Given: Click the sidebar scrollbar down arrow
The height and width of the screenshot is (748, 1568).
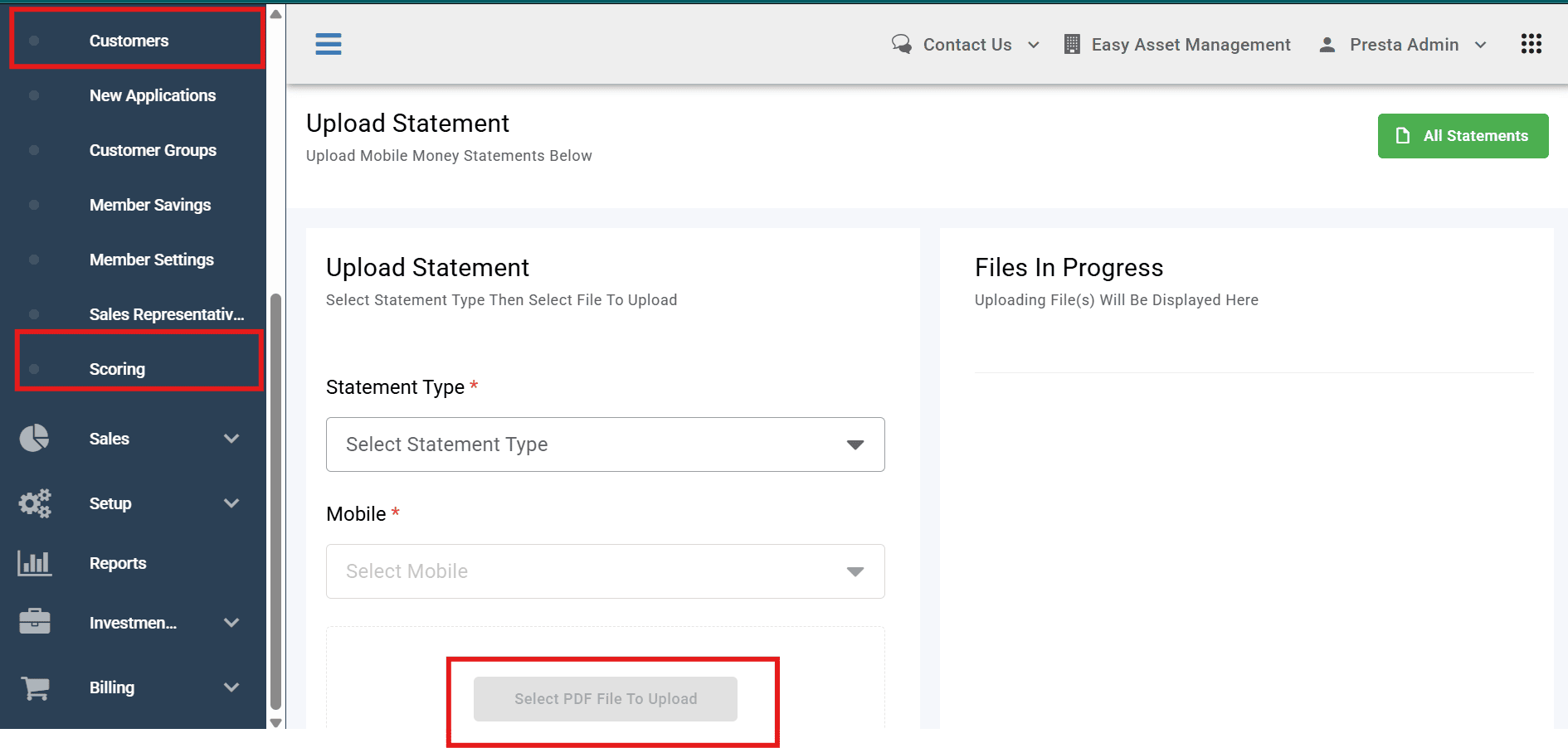Looking at the screenshot, I should point(276,723).
